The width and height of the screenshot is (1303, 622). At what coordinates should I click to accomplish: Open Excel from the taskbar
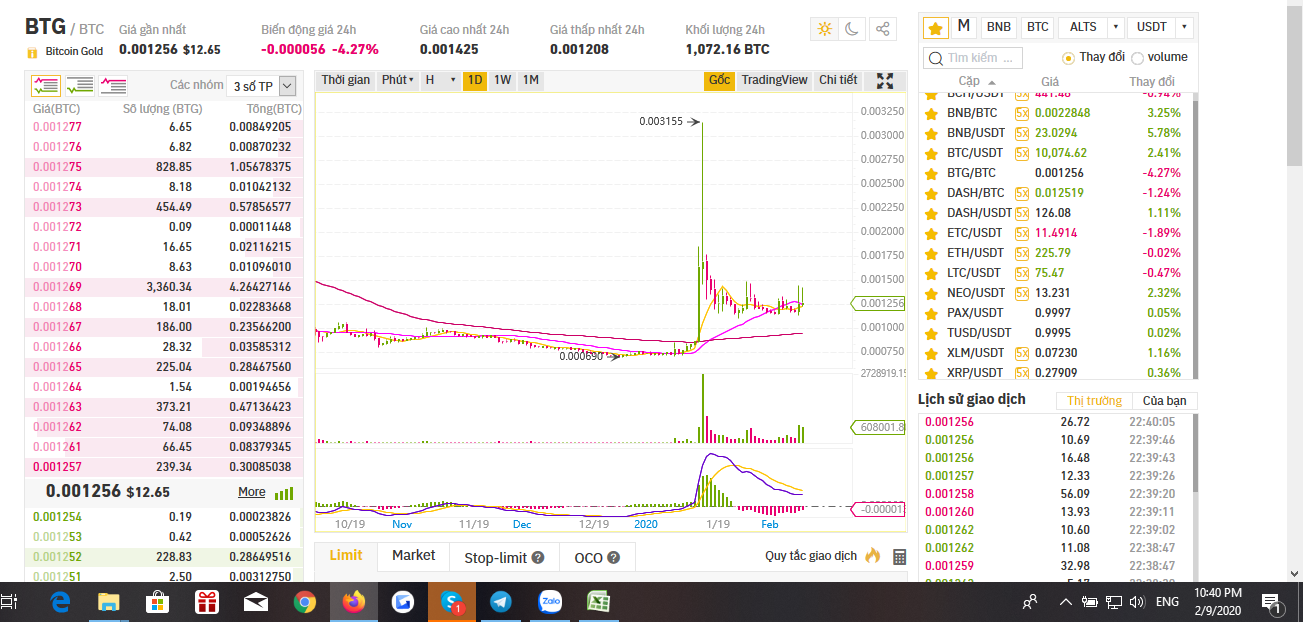(598, 602)
